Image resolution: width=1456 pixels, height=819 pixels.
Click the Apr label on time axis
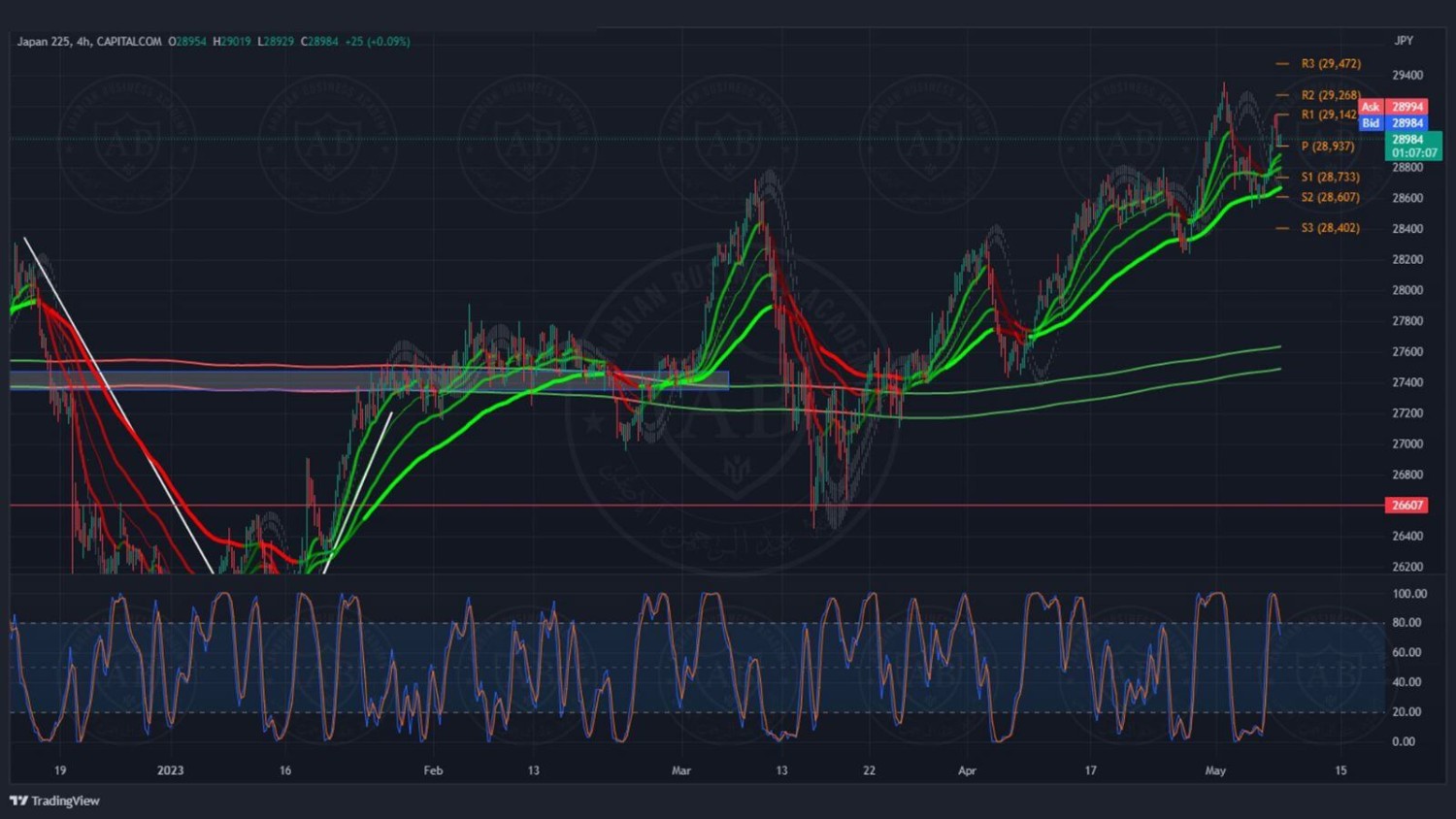967,770
